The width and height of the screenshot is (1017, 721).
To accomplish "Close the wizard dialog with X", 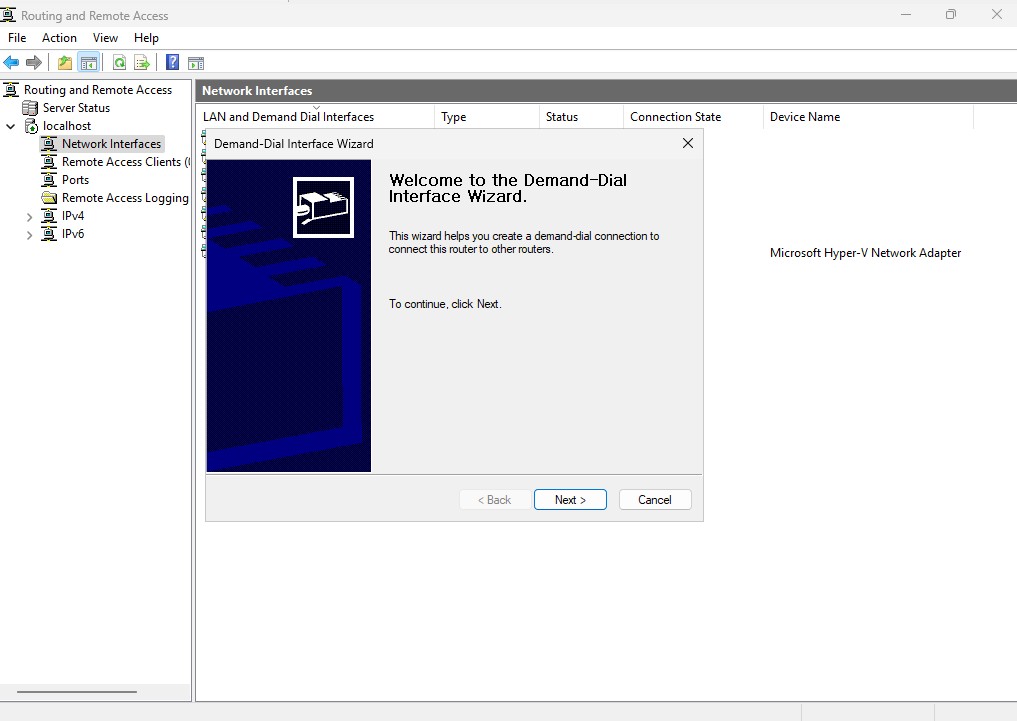I will [x=687, y=144].
